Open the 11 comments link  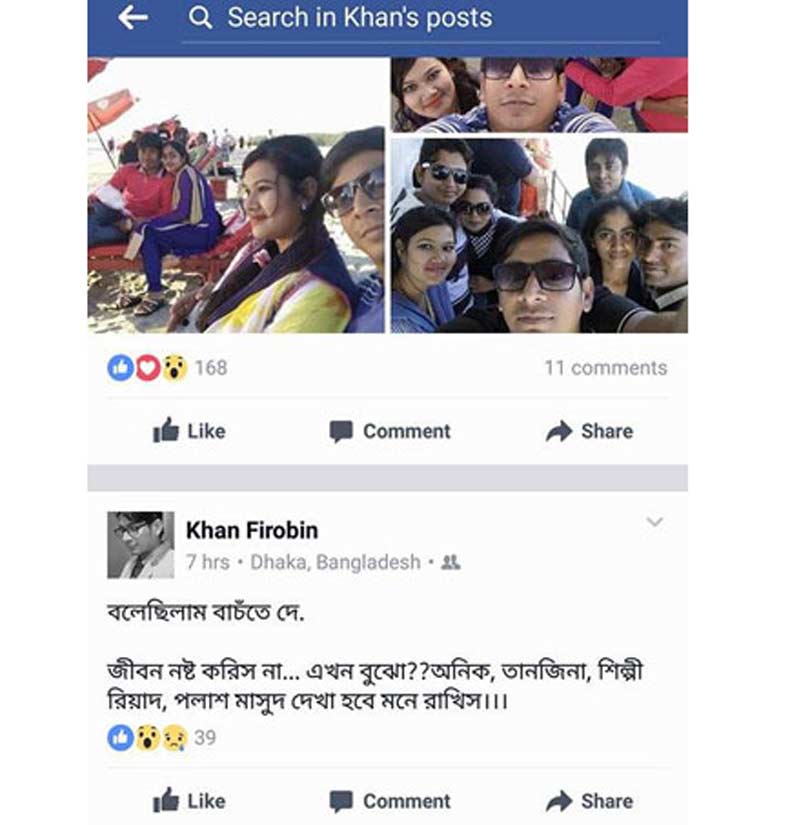(x=605, y=368)
